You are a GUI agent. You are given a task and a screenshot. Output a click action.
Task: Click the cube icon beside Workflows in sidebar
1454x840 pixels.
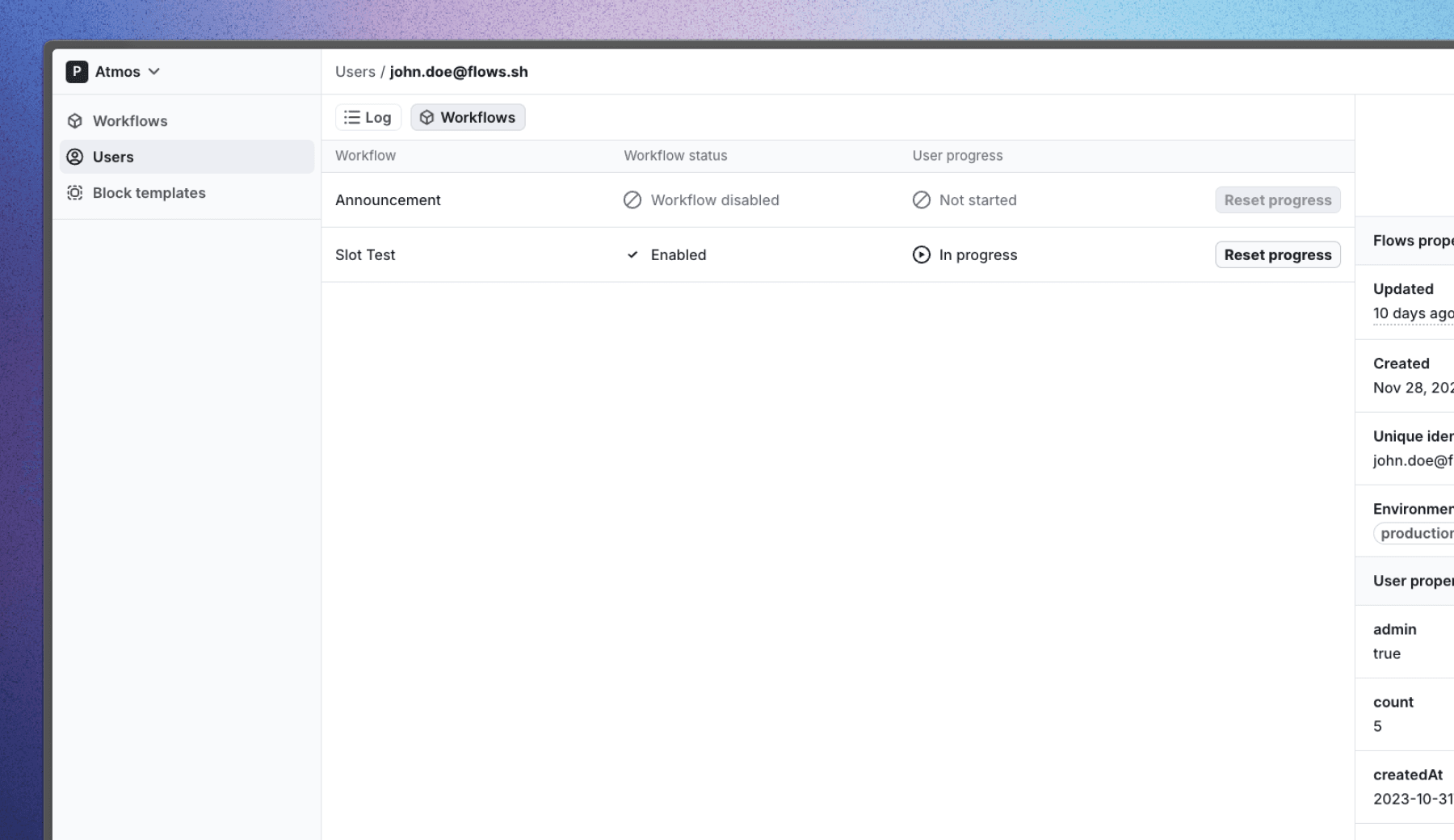click(x=75, y=120)
